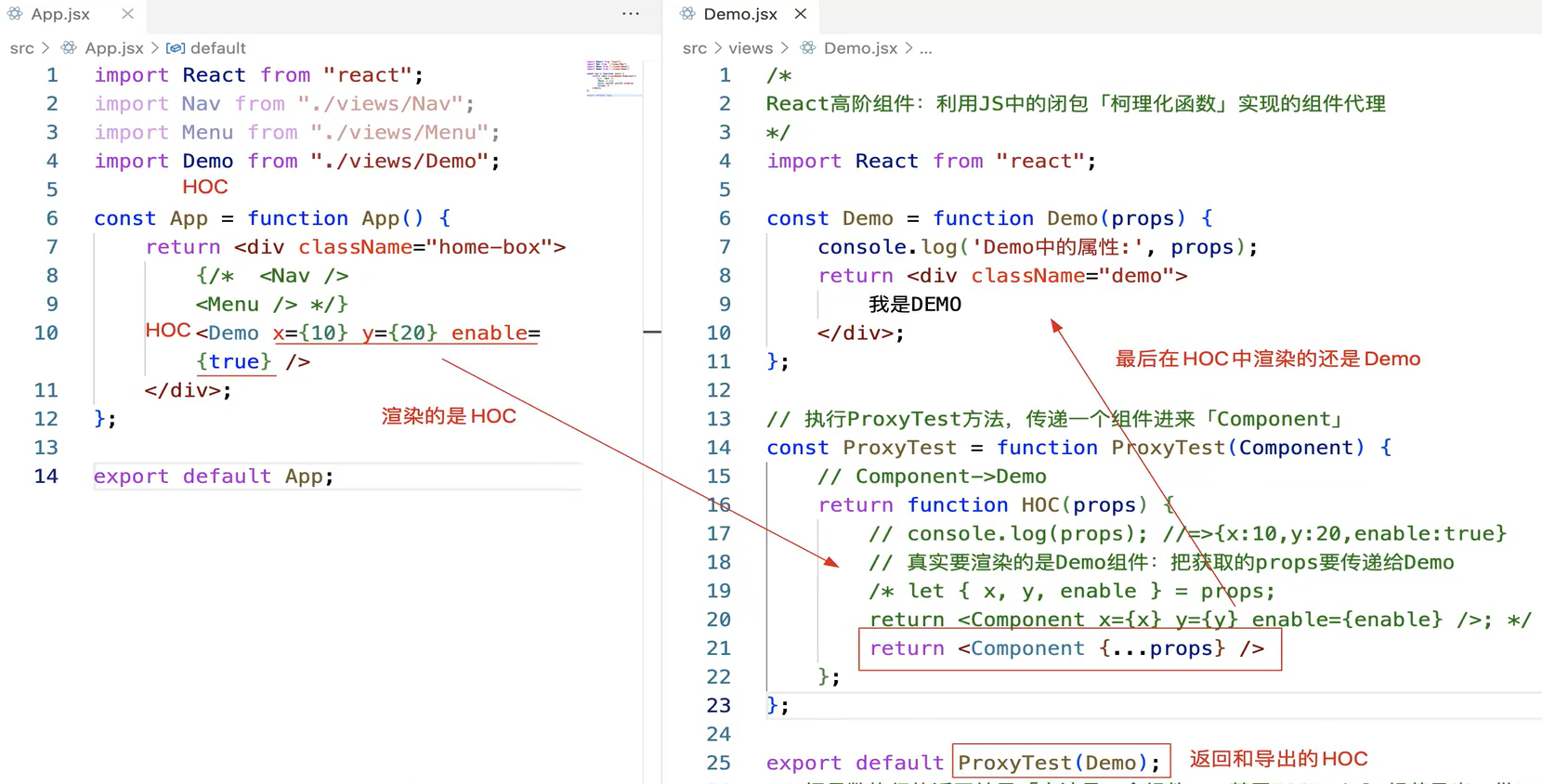Click line number 14 in App.jsx
The height and width of the screenshot is (784, 1542).
click(46, 477)
